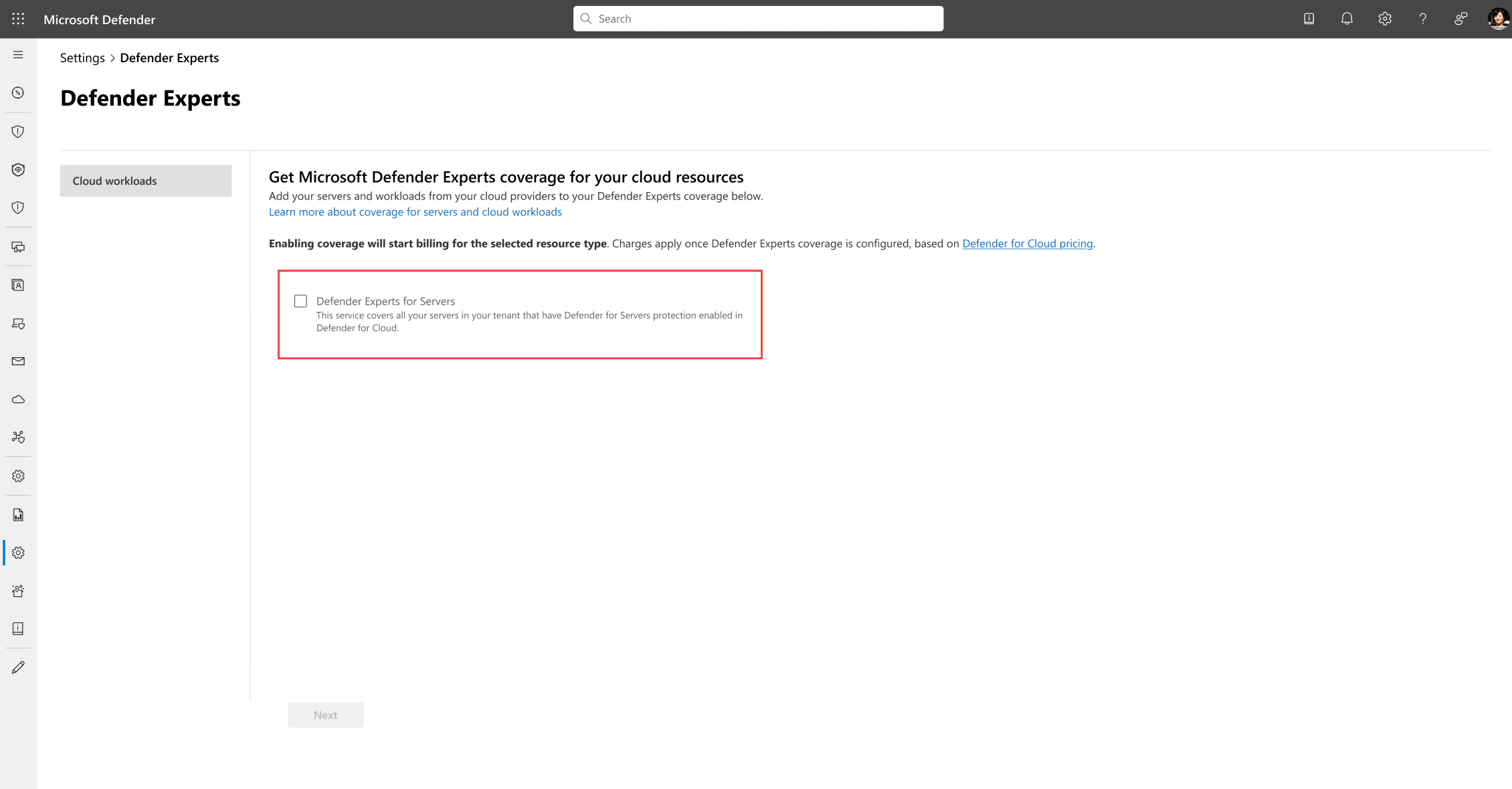Open the user account avatar
The width and height of the screenshot is (1512, 789).
[1499, 19]
